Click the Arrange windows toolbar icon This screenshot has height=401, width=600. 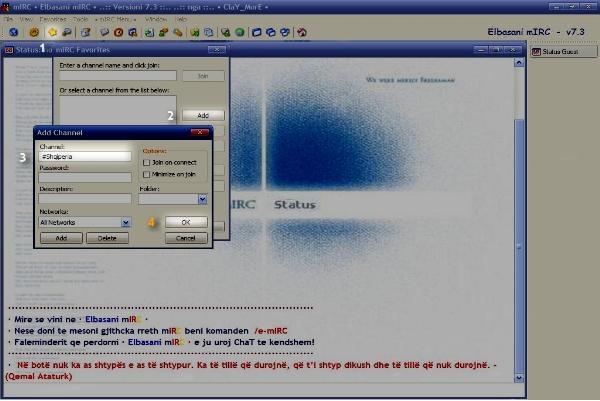pos(285,33)
